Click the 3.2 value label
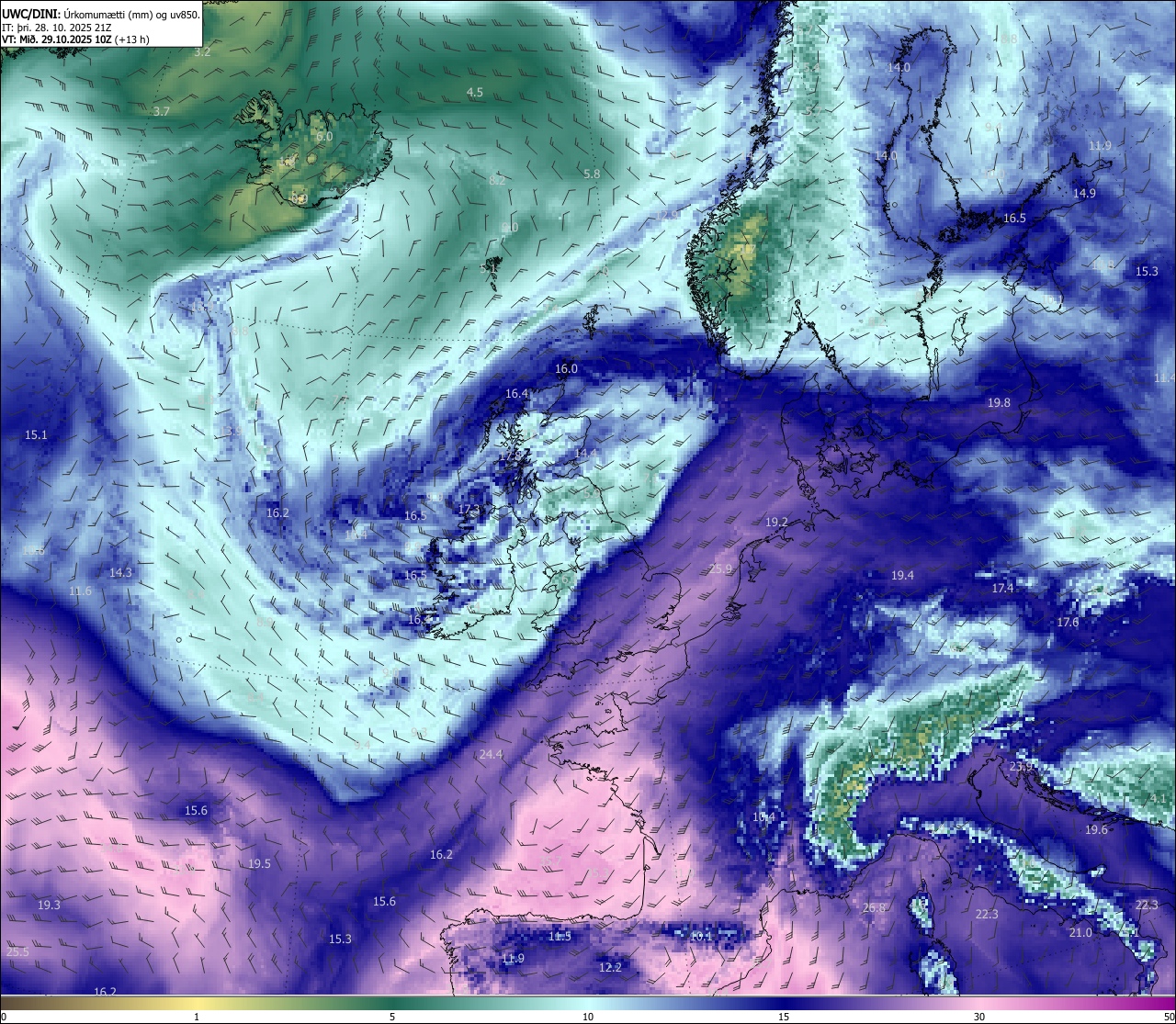Viewport: 1176px width, 1024px height. coord(202,52)
